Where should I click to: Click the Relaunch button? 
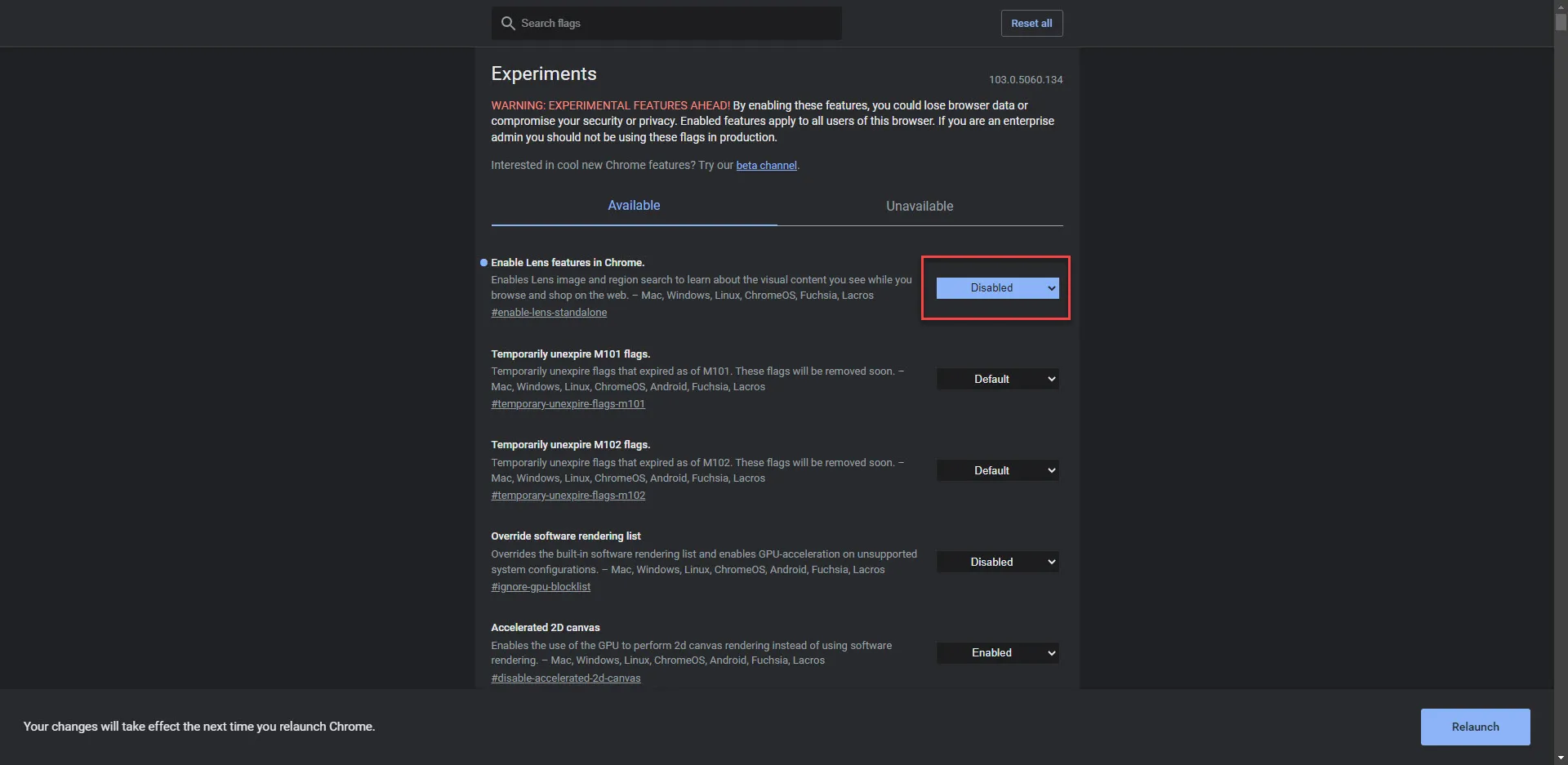(x=1475, y=727)
